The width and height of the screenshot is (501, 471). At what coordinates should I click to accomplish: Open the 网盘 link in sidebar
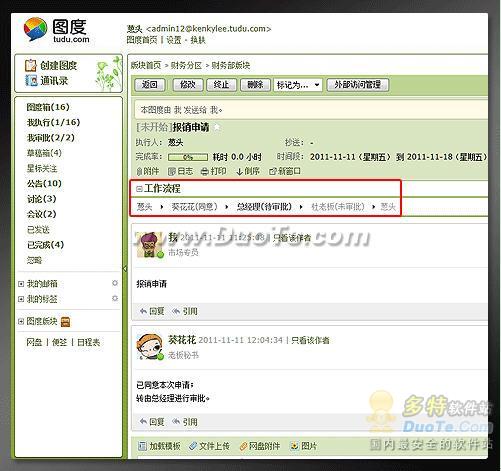(x=34, y=342)
